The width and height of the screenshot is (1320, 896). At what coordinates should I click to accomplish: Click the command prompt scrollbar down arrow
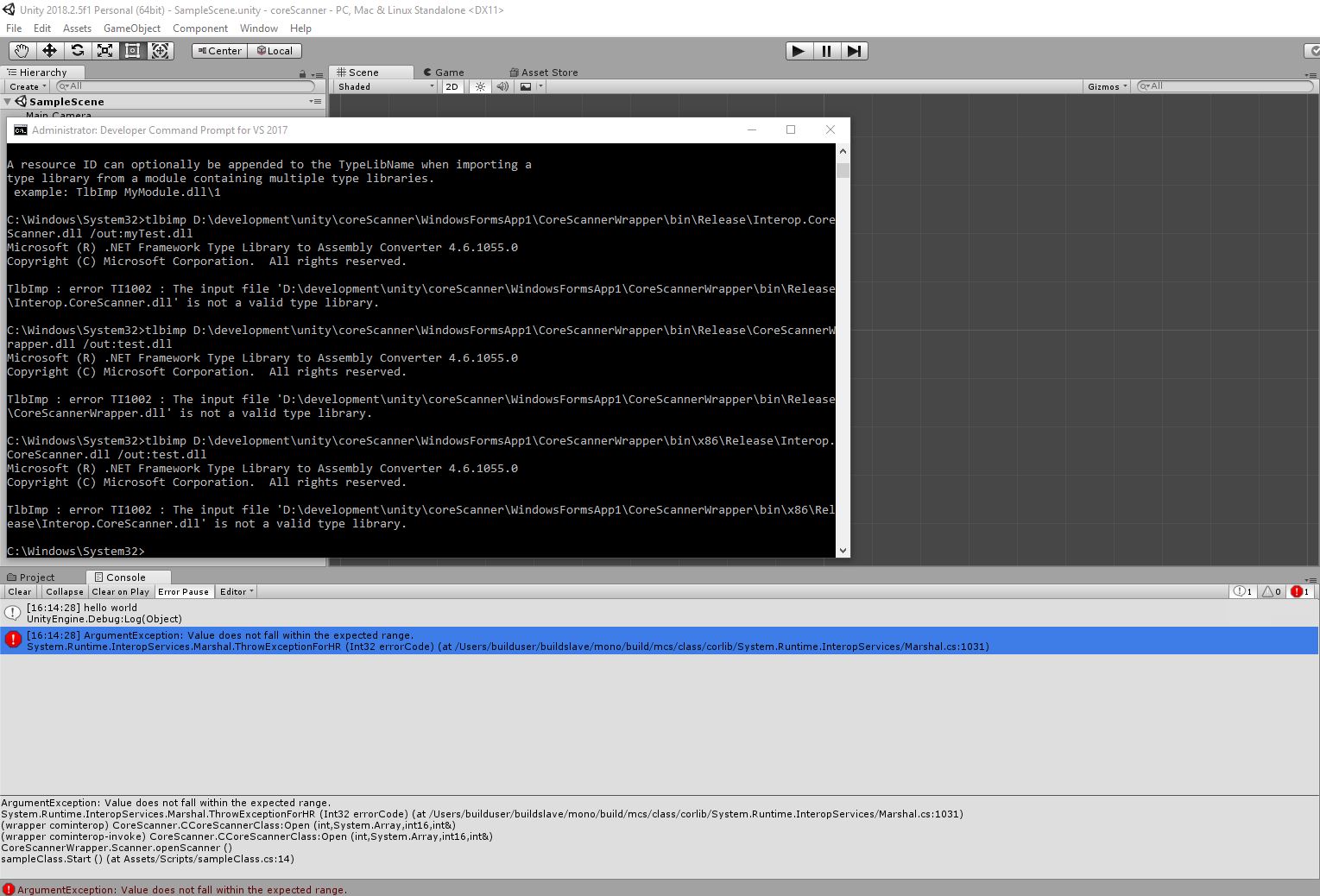[843, 550]
